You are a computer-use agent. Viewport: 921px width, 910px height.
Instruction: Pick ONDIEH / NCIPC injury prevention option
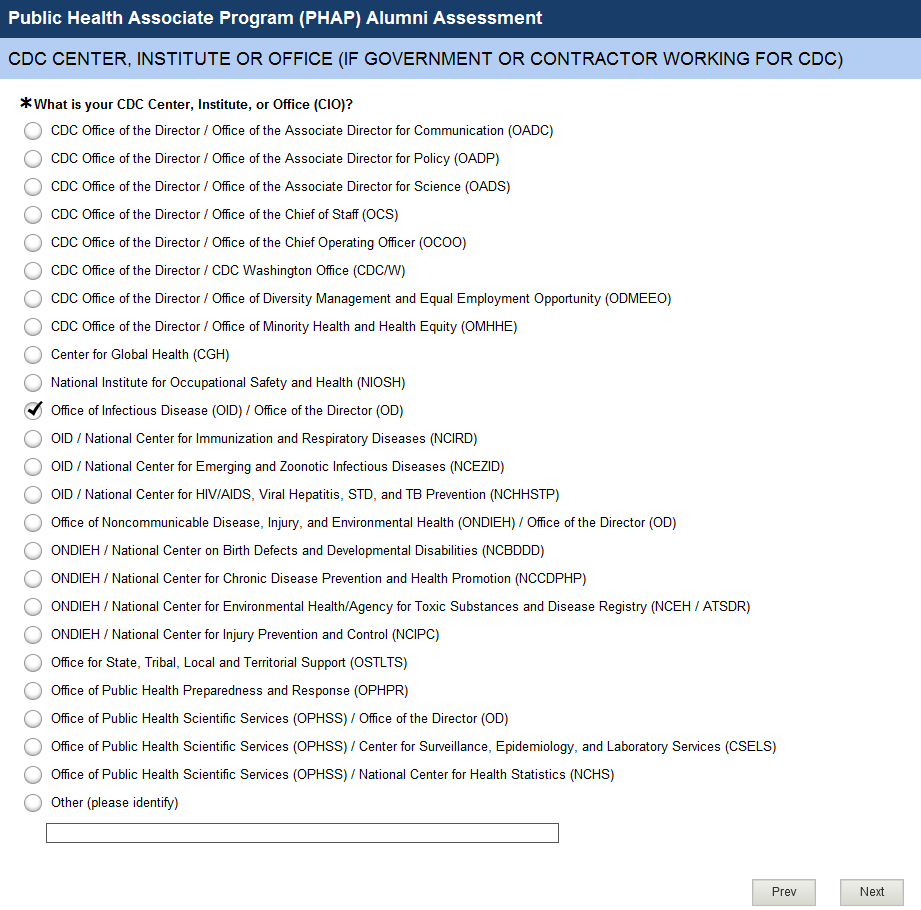pos(33,635)
